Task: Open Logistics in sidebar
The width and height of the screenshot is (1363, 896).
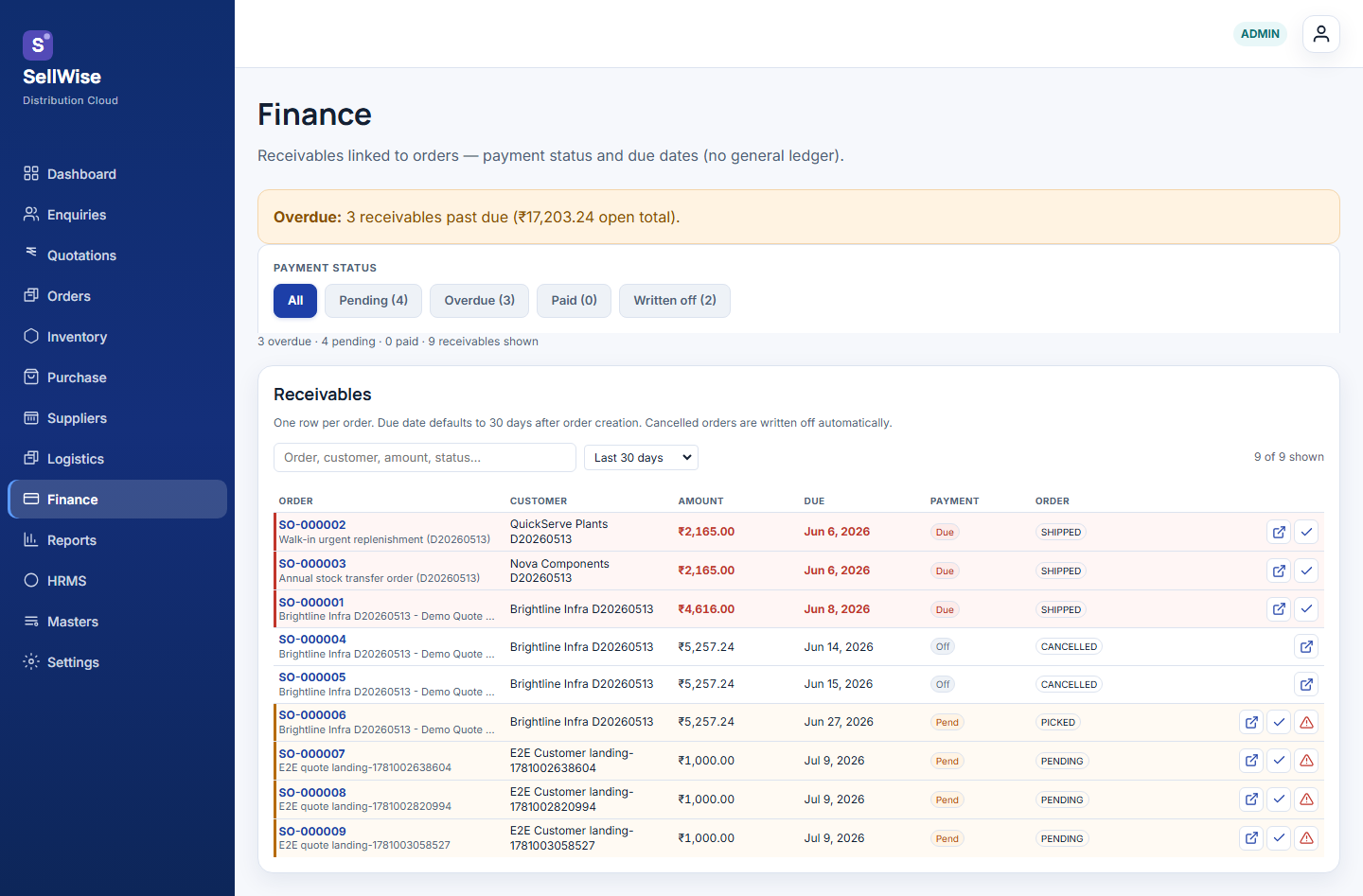Action: pyautogui.click(x=117, y=459)
